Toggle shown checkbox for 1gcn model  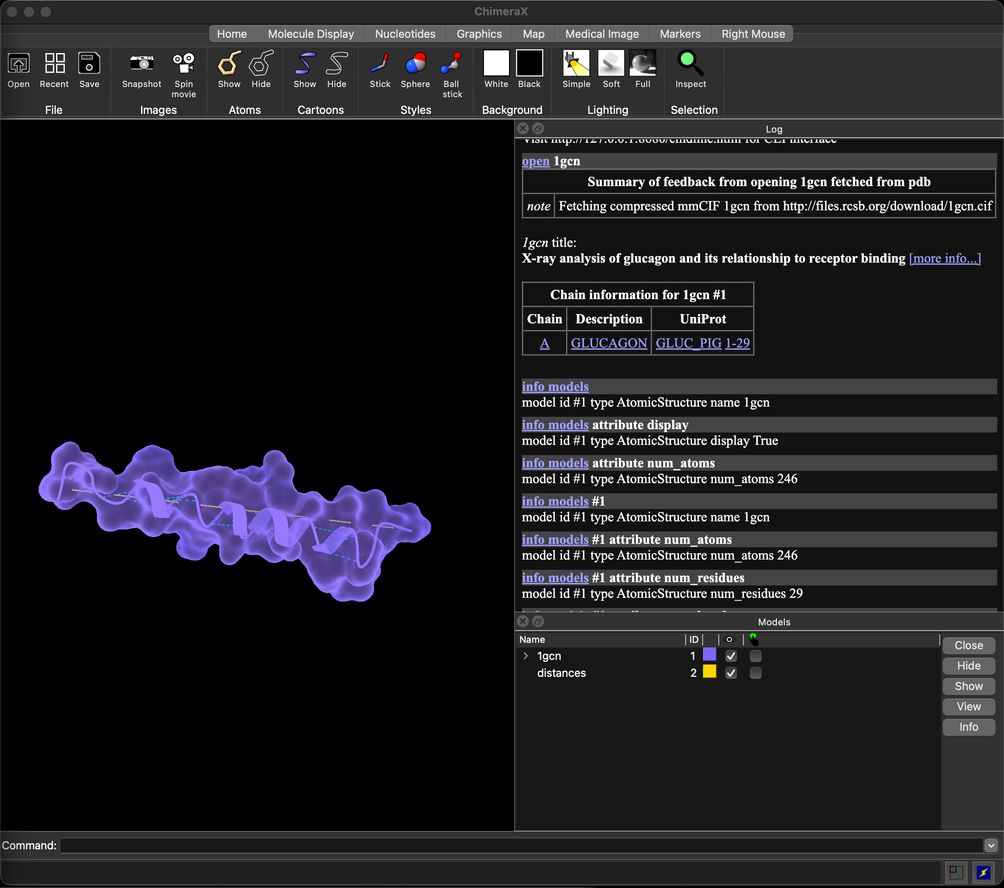(x=731, y=656)
